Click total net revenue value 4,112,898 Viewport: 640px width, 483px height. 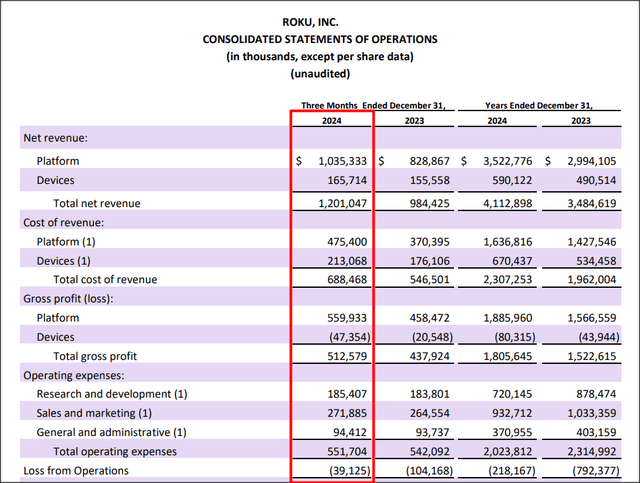[x=508, y=203]
